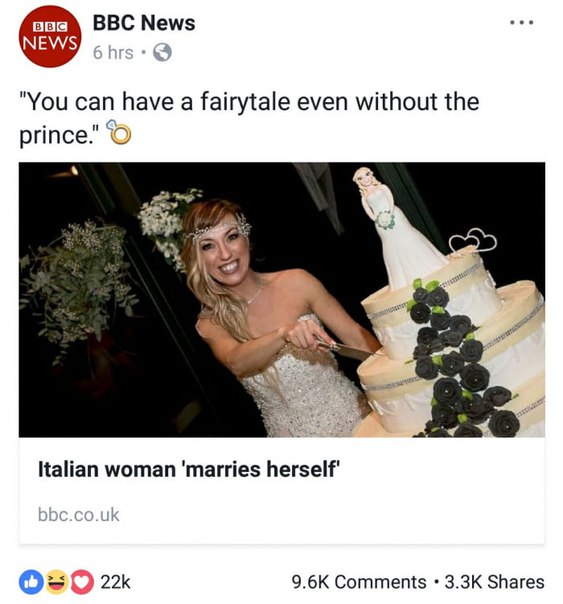The width and height of the screenshot is (563, 604).
Task: Click the Like thumbs-up reaction icon
Action: [x=31, y=582]
